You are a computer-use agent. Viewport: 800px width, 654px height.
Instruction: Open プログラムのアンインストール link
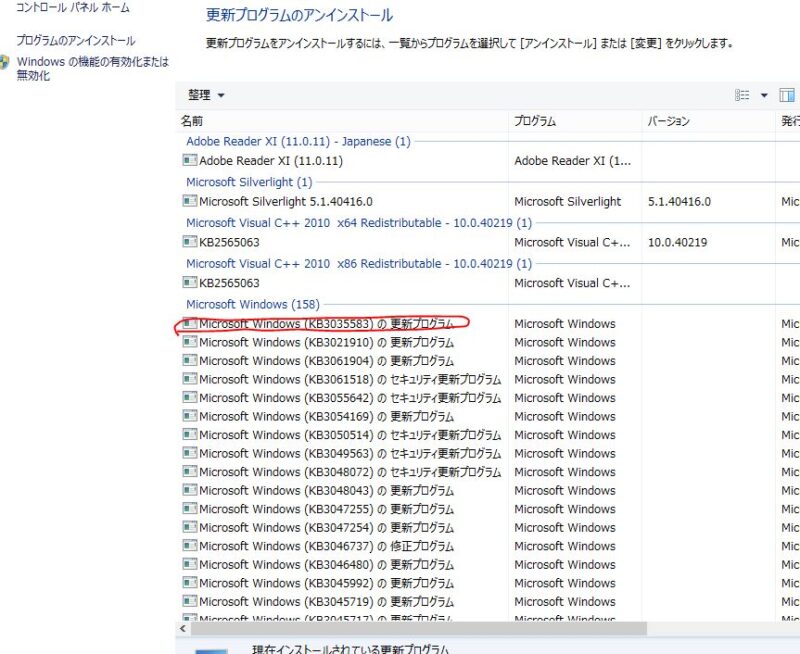click(x=76, y=40)
